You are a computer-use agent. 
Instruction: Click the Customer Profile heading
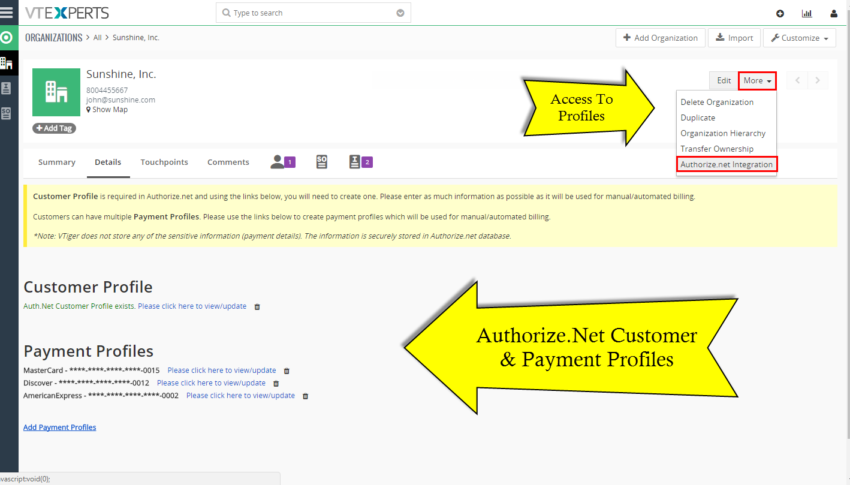88,287
